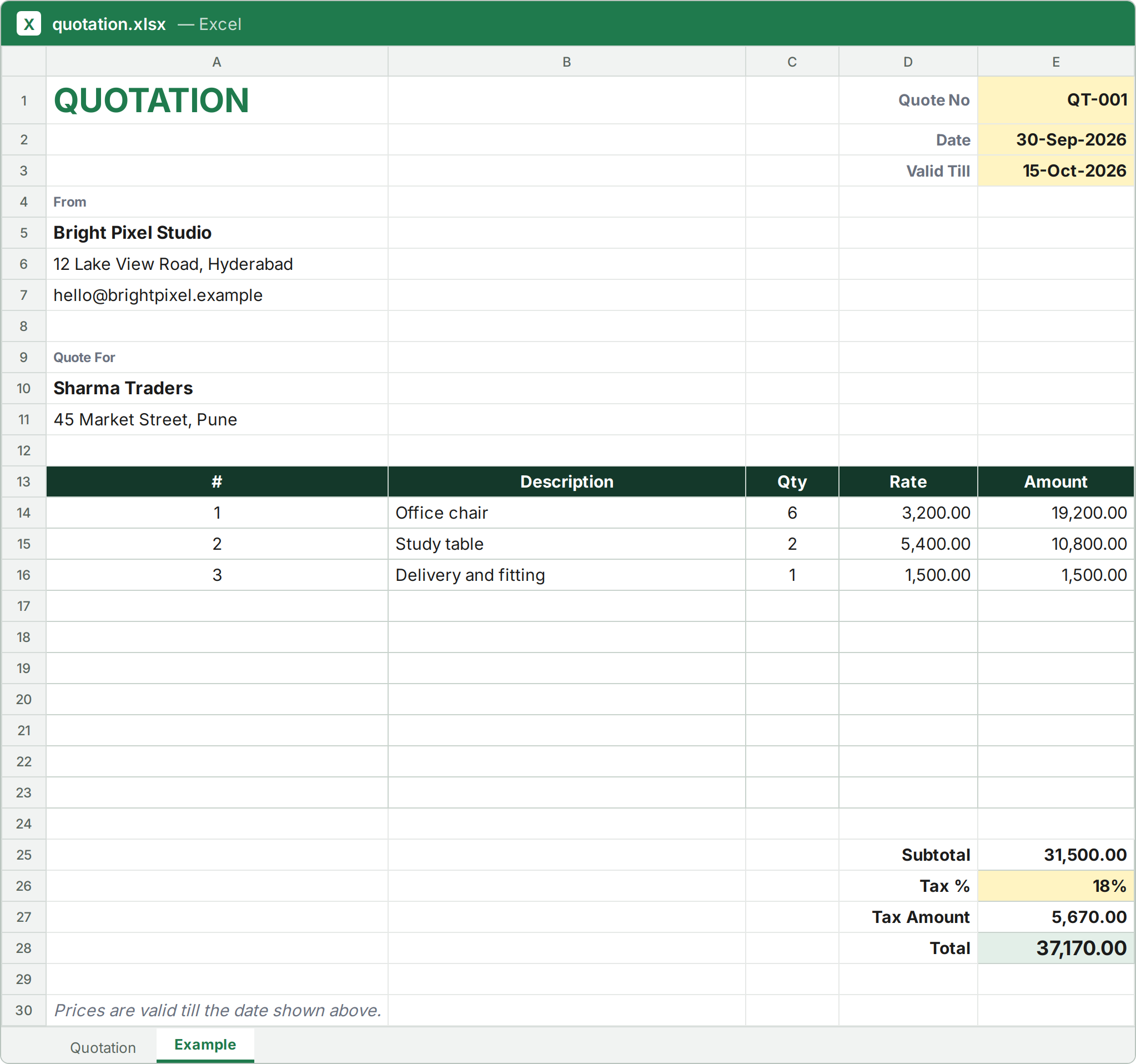Click the Tax Amount label cell
The width and height of the screenshot is (1136, 1064).
[908, 917]
